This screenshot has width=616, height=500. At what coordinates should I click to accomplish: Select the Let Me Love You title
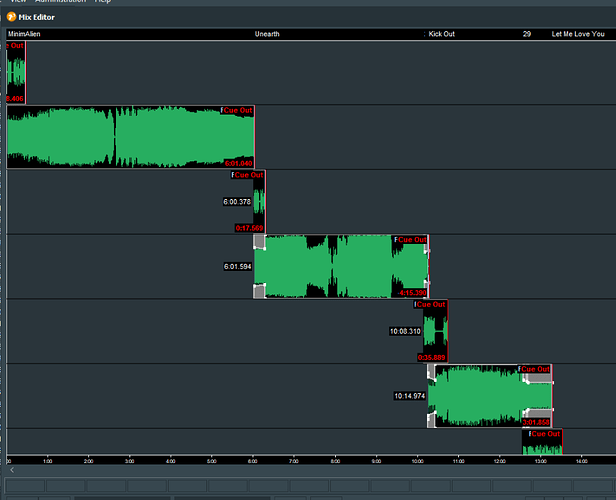[578, 34]
